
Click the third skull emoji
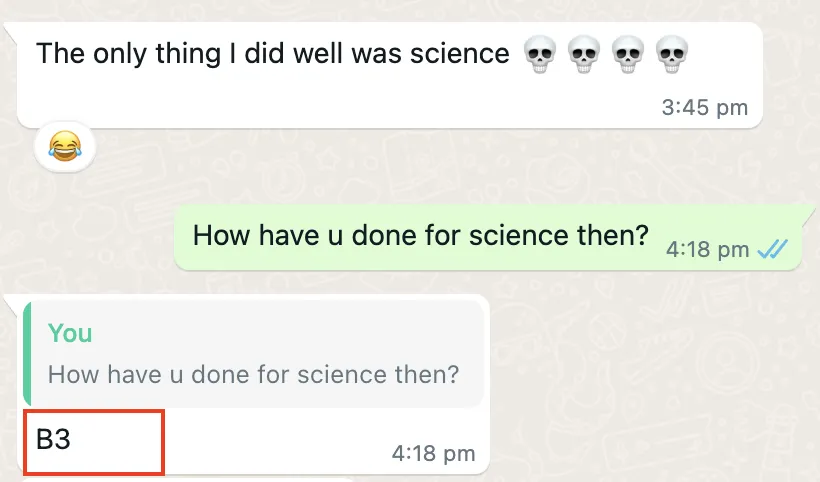pos(626,54)
